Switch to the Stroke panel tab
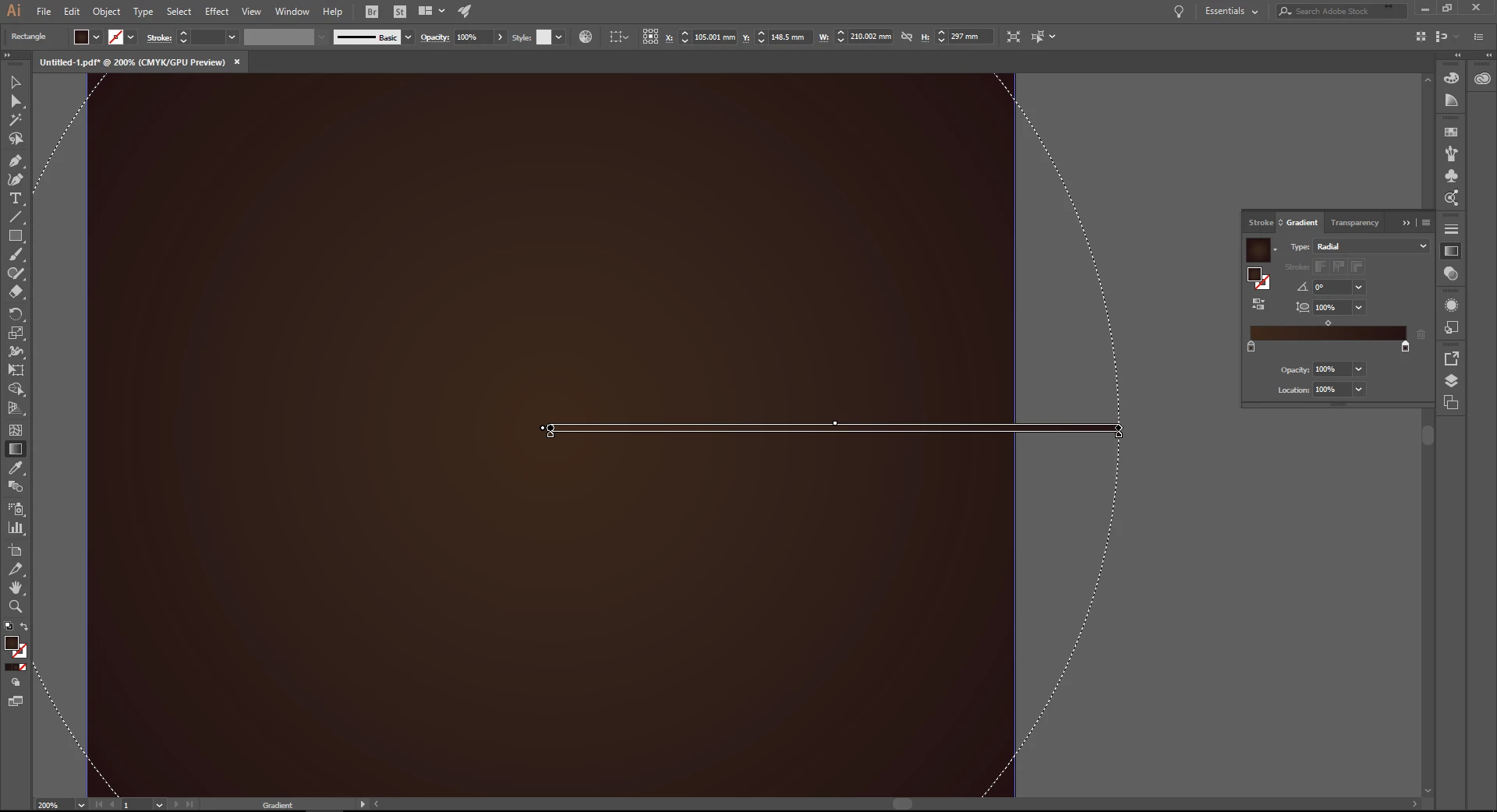The height and width of the screenshot is (812, 1497). [x=1261, y=223]
